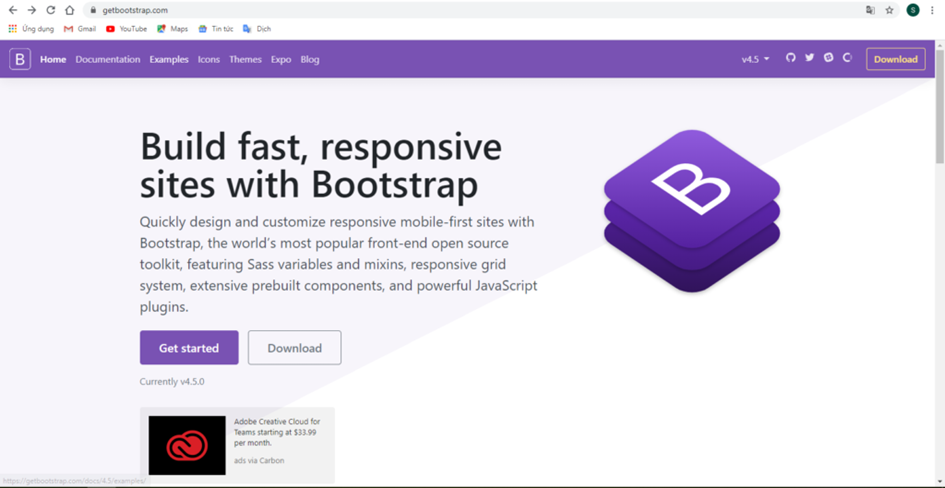Open the Icons nav item

(209, 59)
